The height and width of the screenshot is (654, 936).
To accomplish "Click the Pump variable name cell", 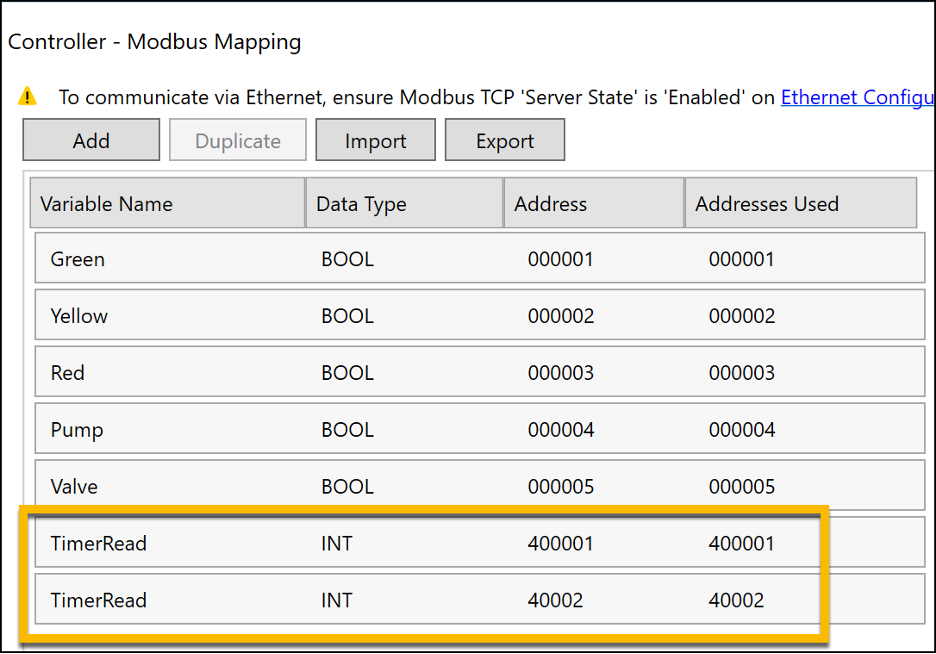I will [x=77, y=430].
